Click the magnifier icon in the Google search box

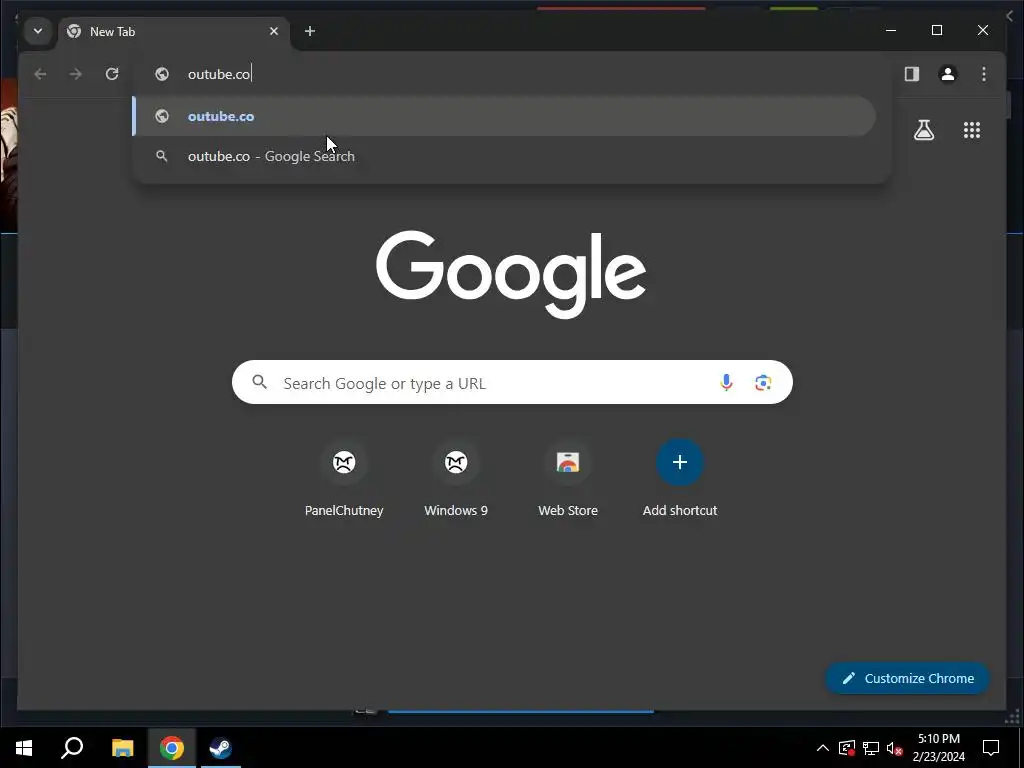click(260, 382)
